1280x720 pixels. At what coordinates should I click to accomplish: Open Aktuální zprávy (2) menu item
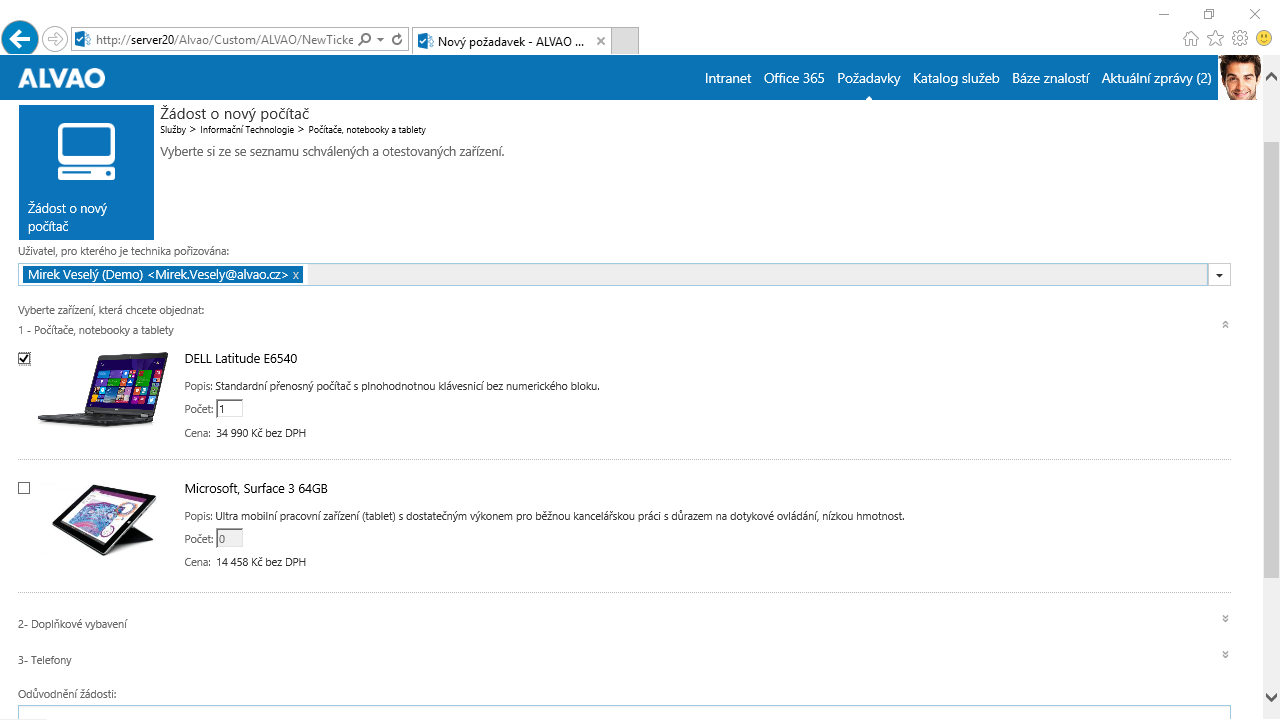click(1156, 78)
